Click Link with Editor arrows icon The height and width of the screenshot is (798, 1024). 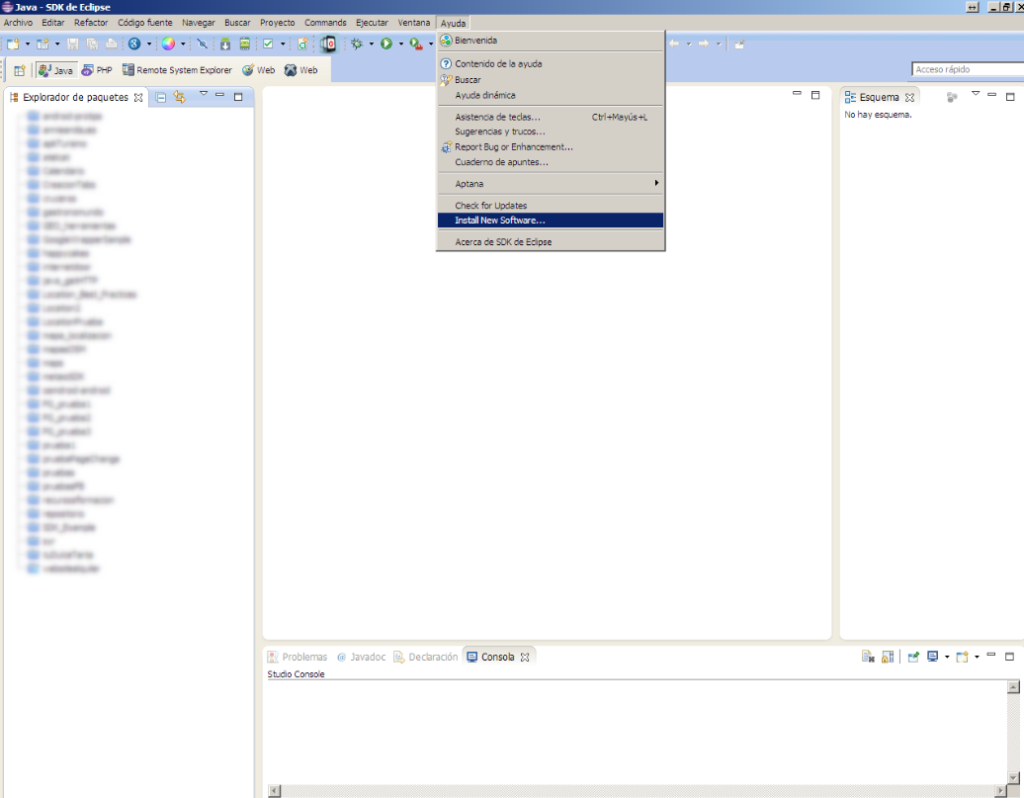pos(180,97)
